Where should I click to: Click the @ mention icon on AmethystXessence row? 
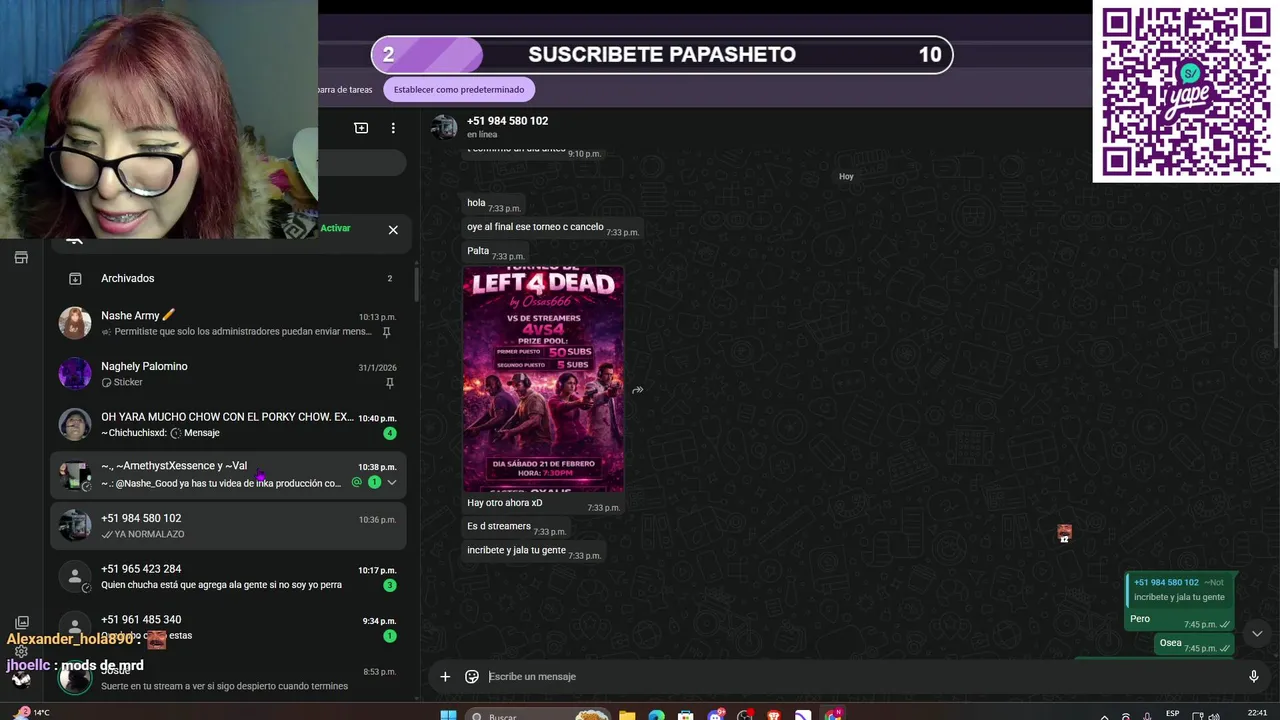point(357,483)
